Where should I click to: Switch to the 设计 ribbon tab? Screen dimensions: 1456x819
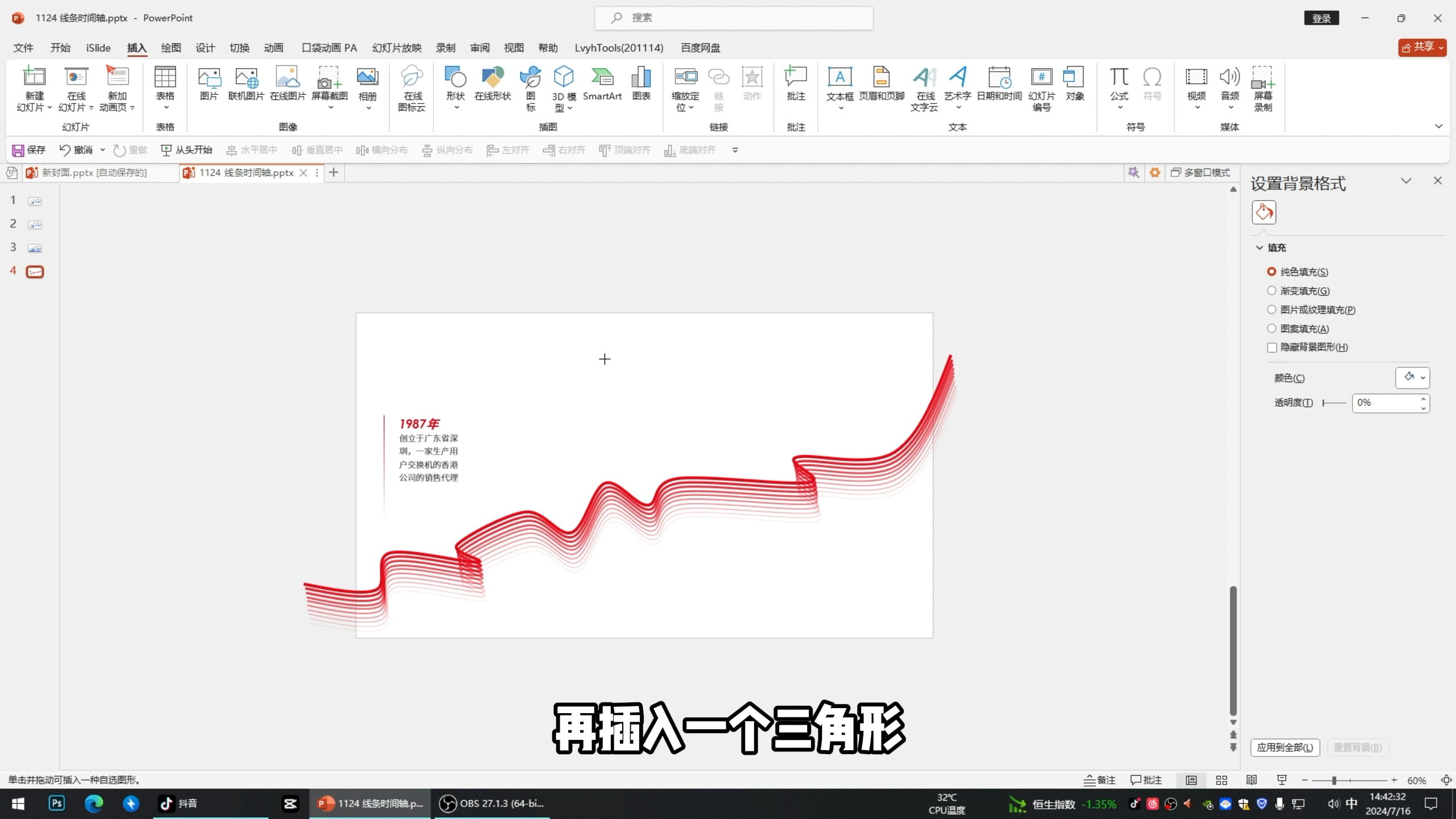click(205, 48)
